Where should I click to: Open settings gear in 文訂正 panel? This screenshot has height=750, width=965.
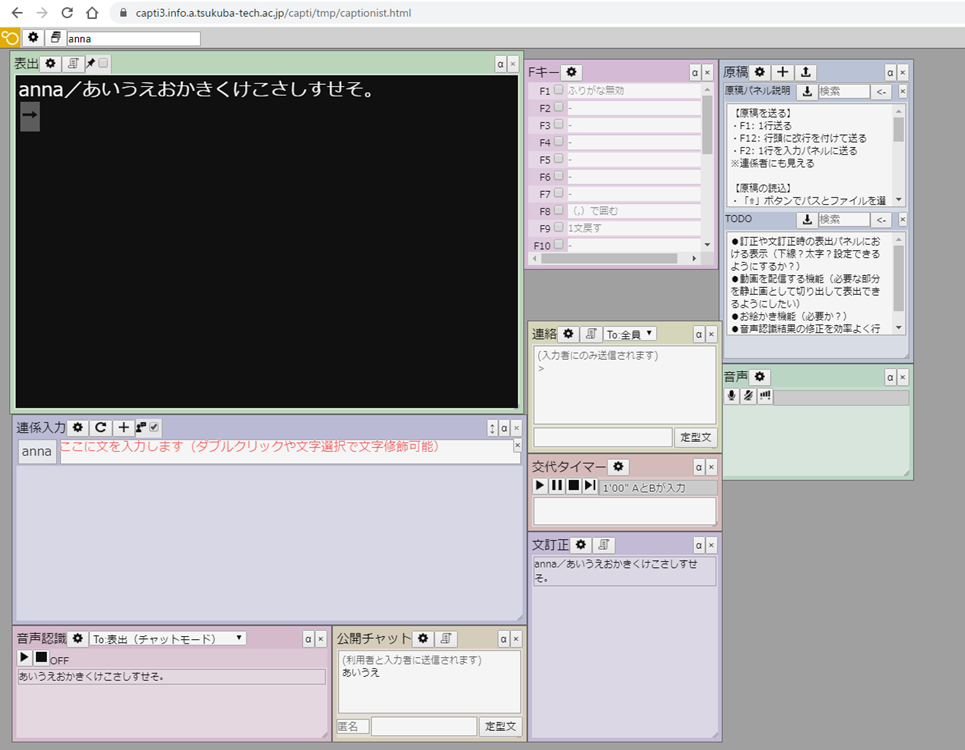(x=580, y=545)
